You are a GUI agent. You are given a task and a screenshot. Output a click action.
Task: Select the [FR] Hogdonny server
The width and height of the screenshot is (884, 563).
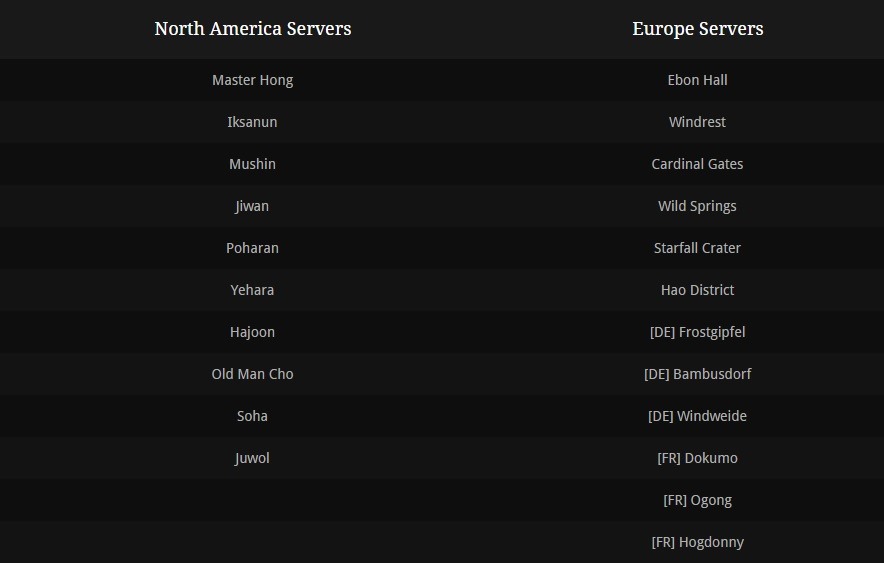(697, 542)
